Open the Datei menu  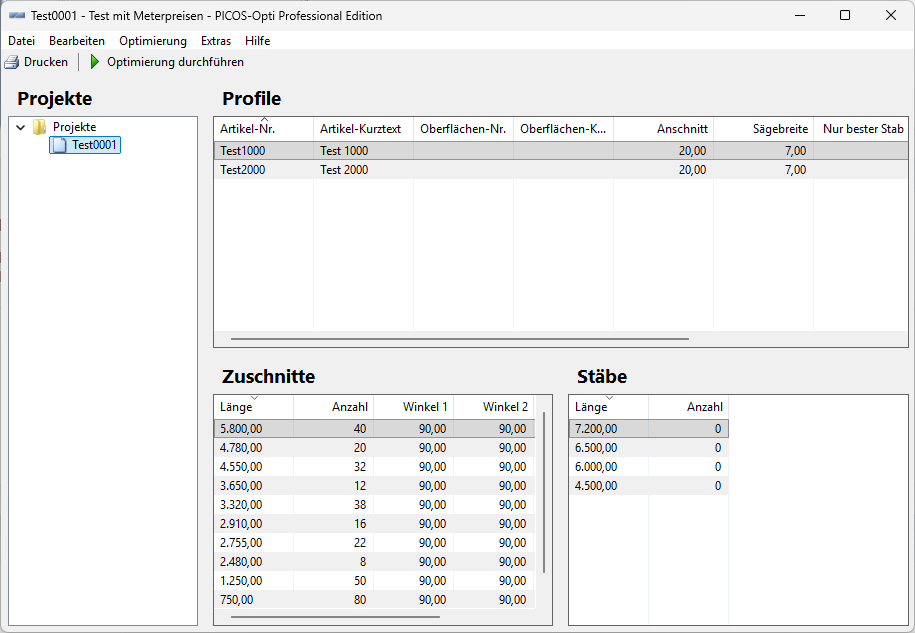(21, 41)
